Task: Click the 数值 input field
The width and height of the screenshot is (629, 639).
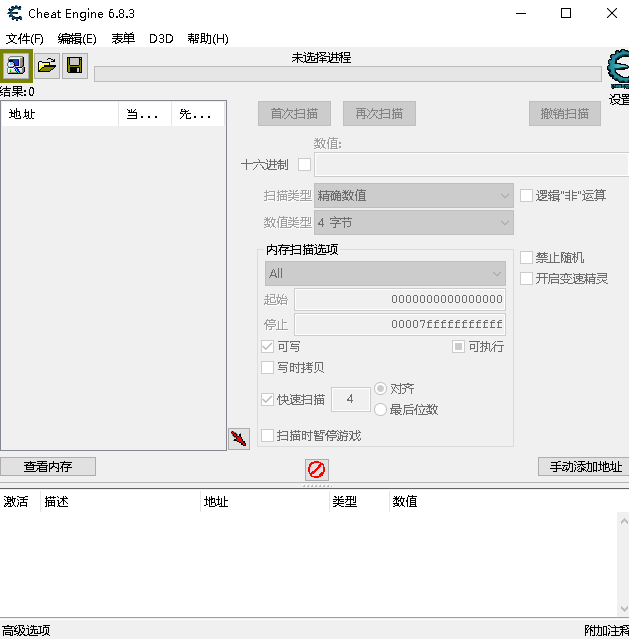Action: tap(472, 165)
